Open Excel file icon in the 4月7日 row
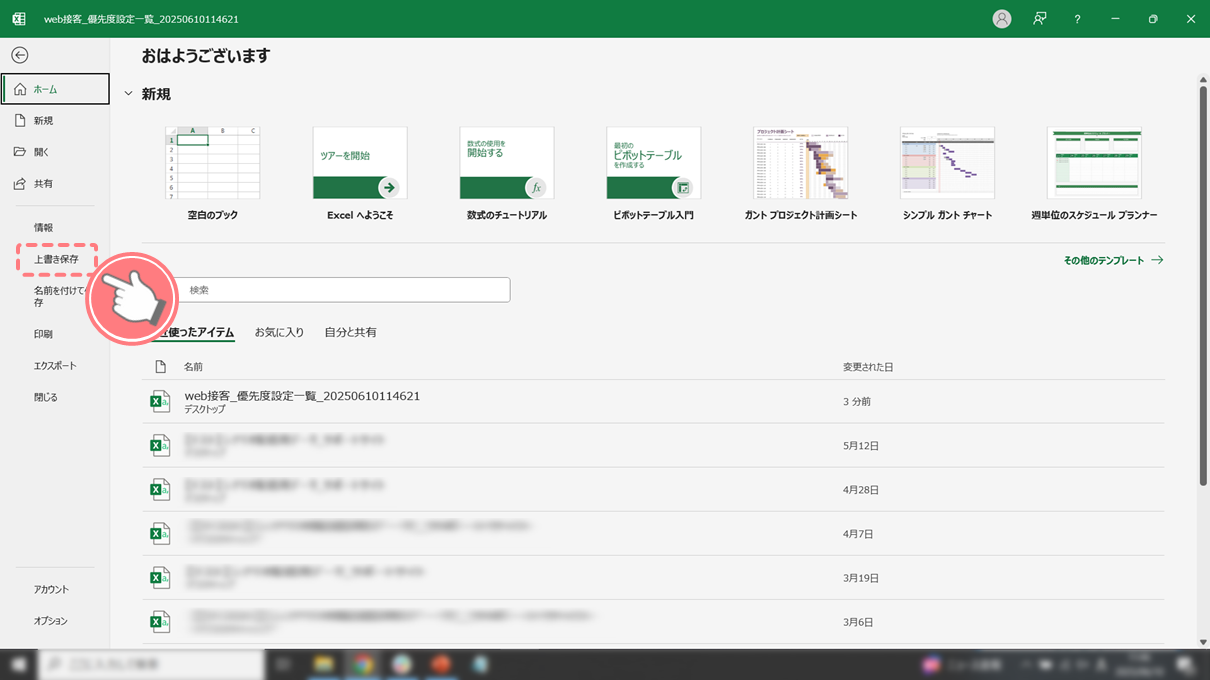The height and width of the screenshot is (680, 1210). [x=160, y=534]
